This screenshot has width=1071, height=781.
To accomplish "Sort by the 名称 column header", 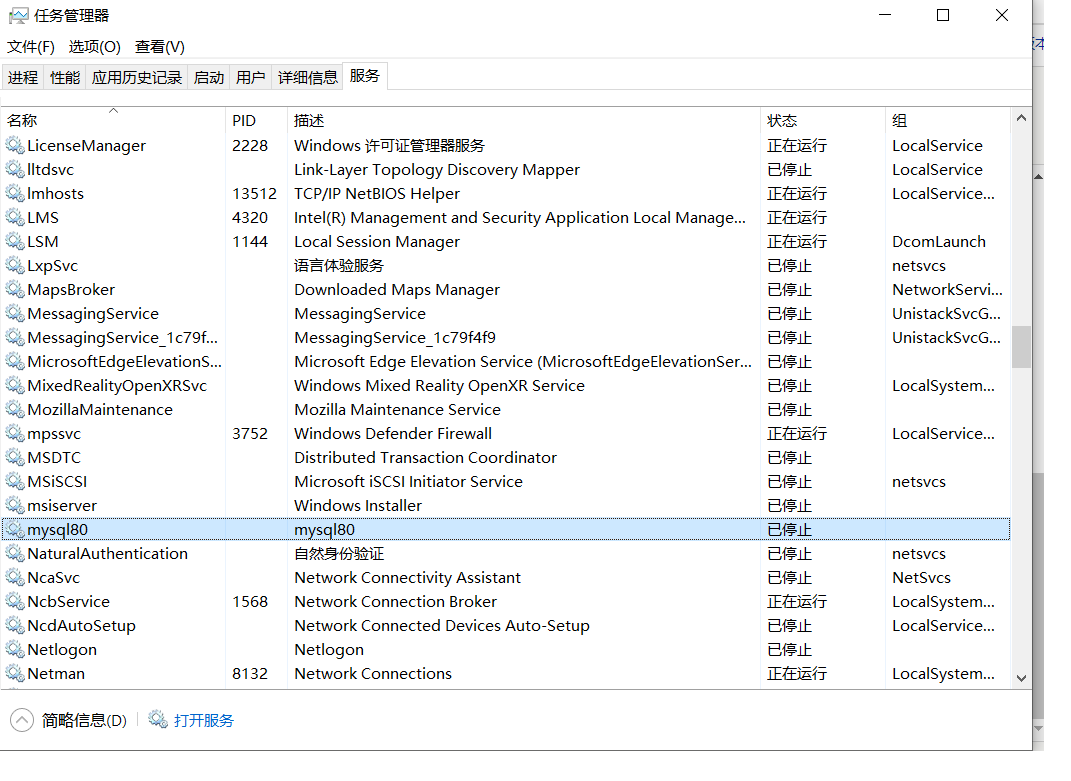I will (x=113, y=120).
